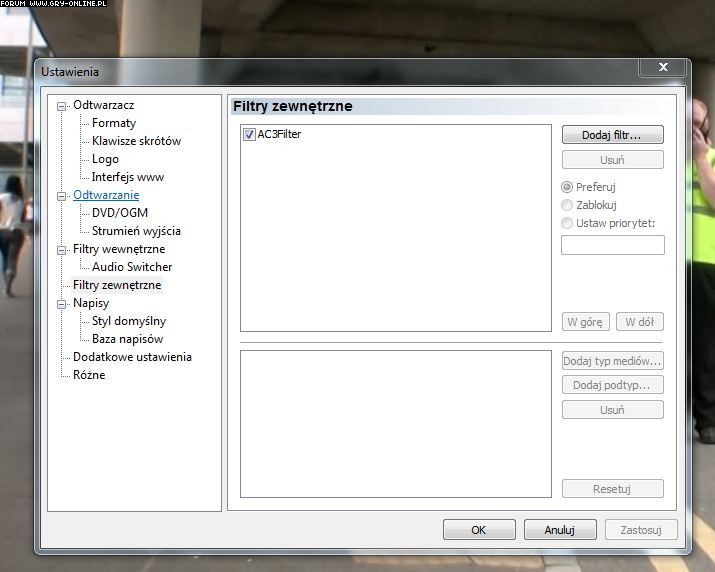This screenshot has width=715, height=572.
Task: Click the Zastosuj button
Action: [x=641, y=530]
